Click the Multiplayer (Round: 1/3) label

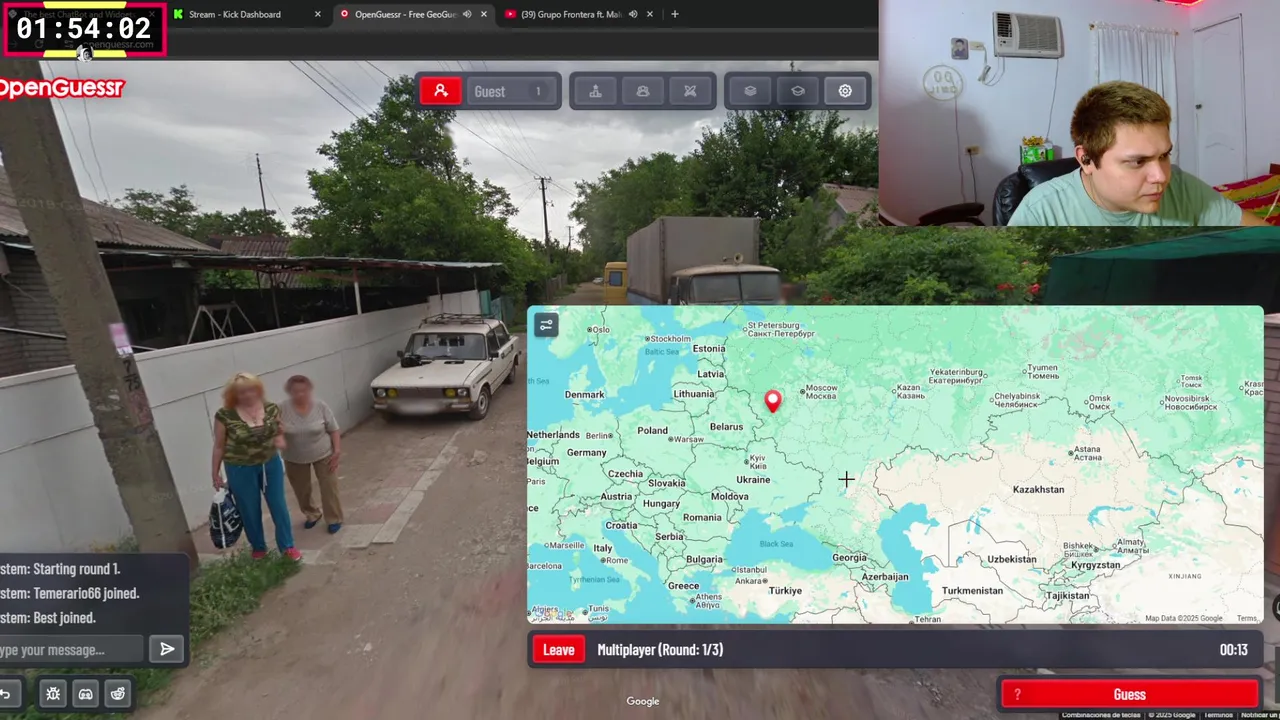[660, 650]
